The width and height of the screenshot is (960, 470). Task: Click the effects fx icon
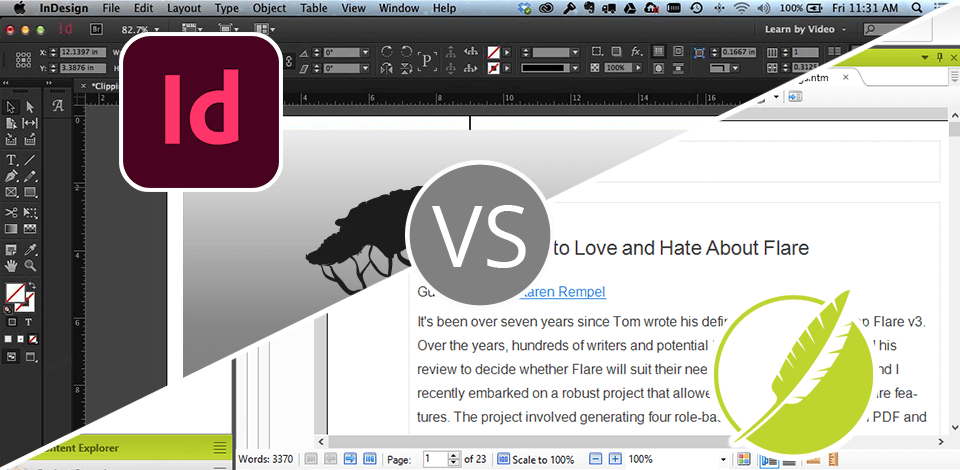click(x=636, y=51)
